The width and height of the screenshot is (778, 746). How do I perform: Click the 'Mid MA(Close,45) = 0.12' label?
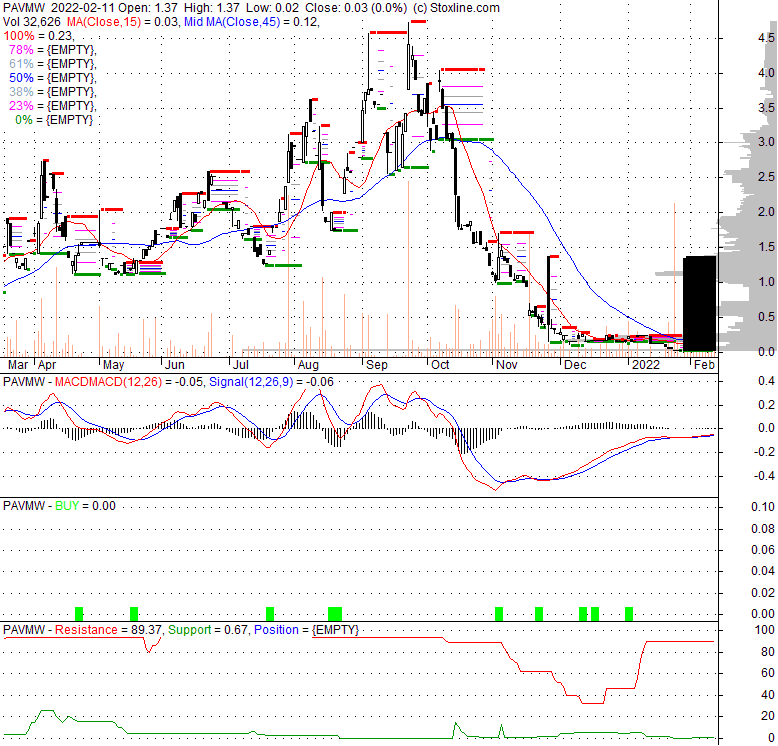click(x=251, y=22)
